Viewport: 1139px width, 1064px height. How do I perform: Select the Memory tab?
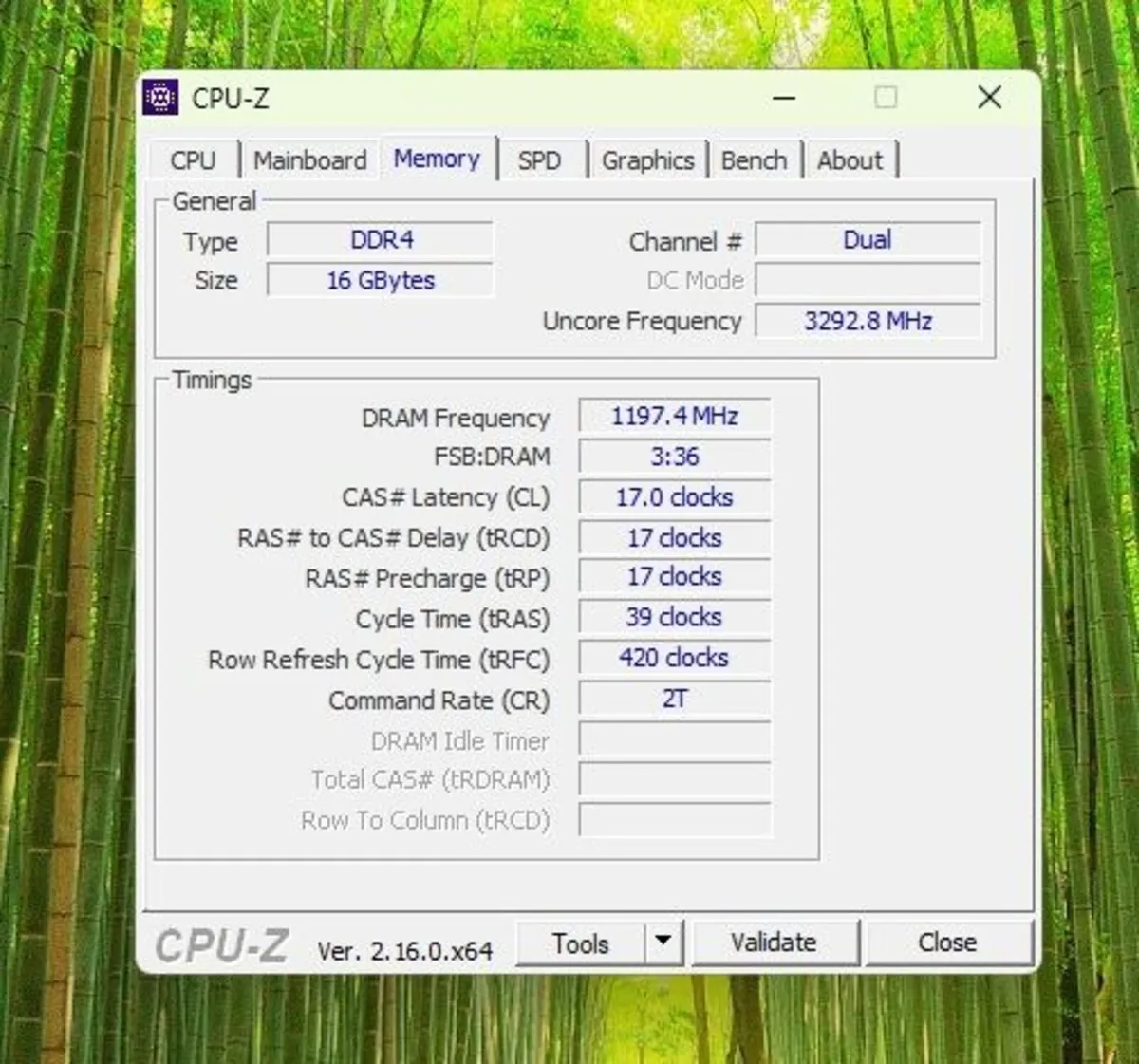coord(438,159)
